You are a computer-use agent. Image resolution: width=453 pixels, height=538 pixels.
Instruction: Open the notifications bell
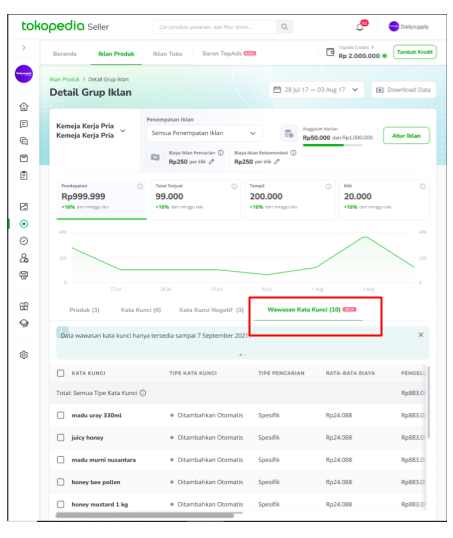pos(360,27)
